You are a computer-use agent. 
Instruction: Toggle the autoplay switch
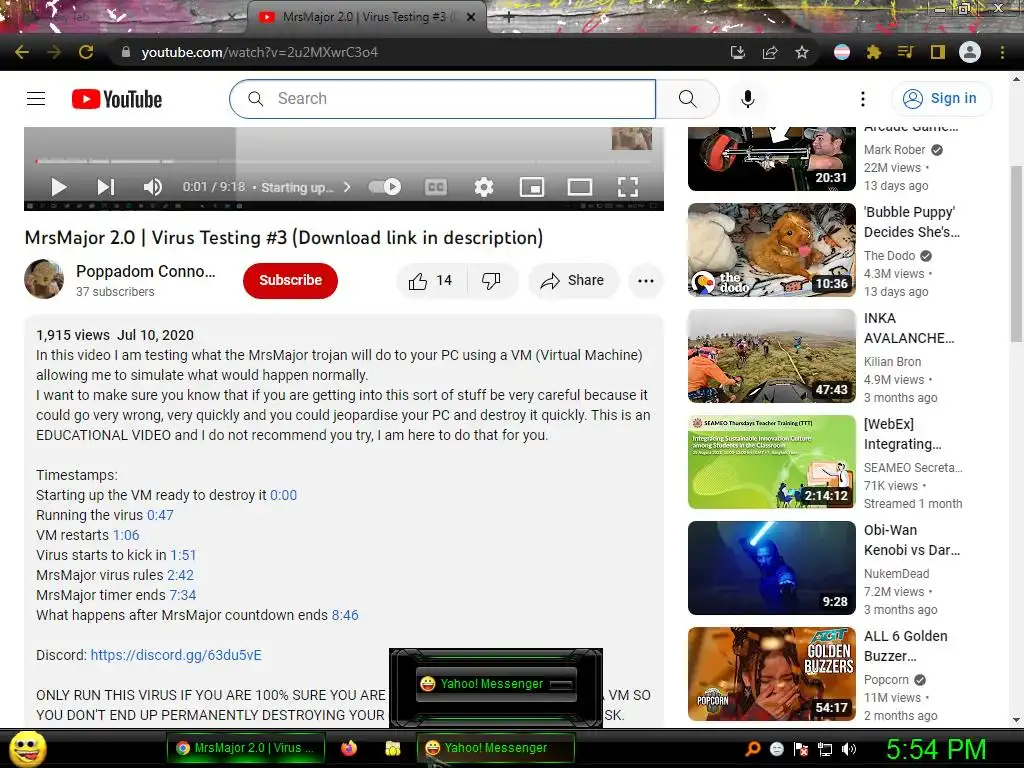click(x=385, y=187)
